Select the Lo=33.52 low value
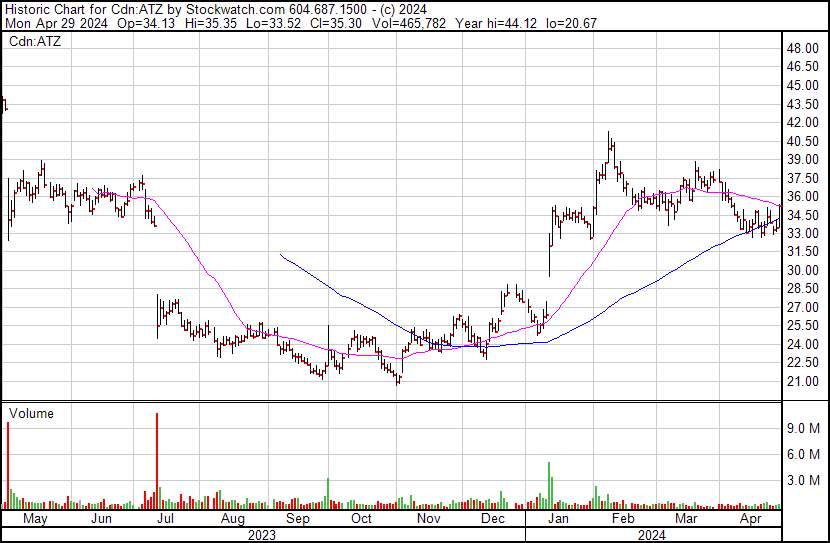Viewport: 830px width, 543px height. coord(273,23)
